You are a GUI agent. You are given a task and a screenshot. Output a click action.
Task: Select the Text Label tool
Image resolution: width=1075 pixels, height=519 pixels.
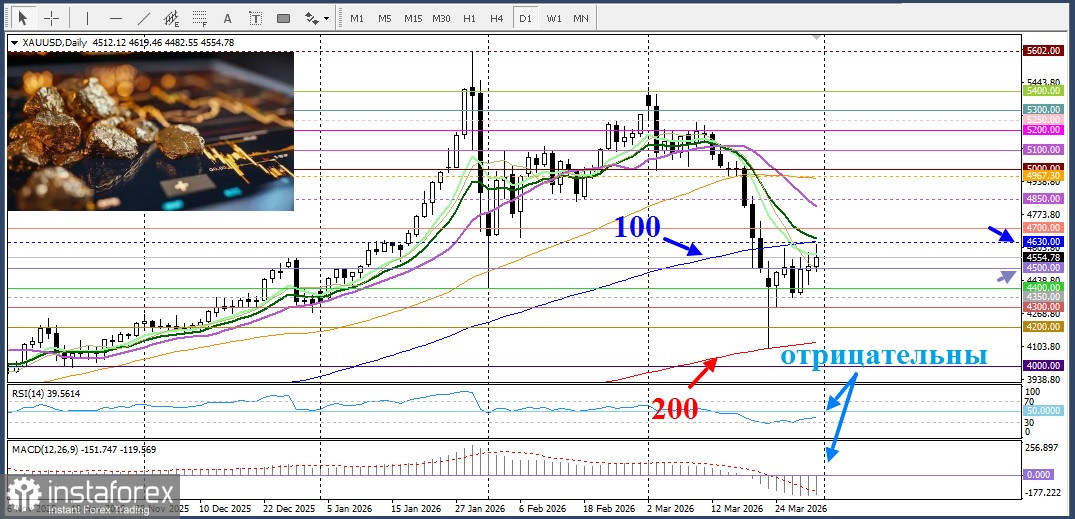(x=255, y=18)
